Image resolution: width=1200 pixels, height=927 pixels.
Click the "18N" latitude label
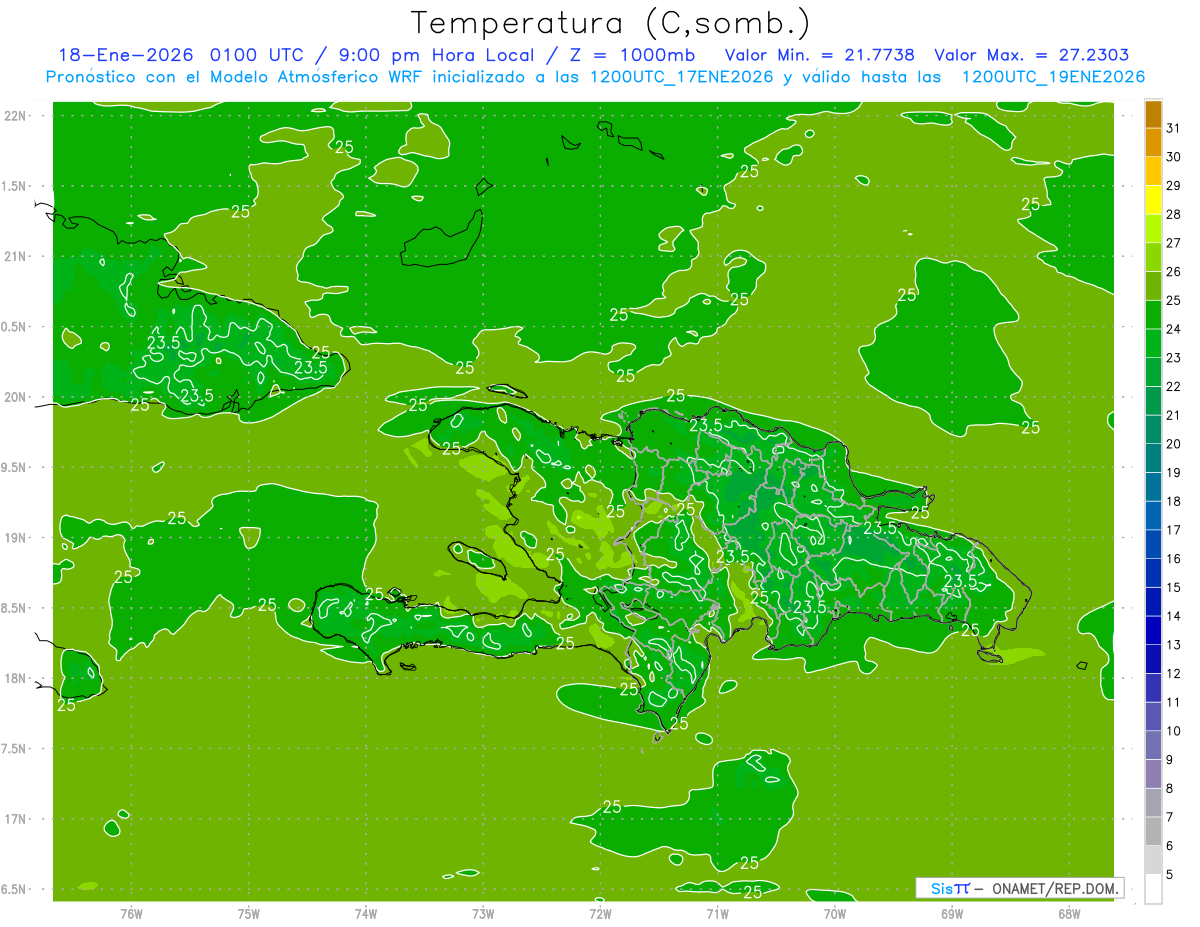[x=17, y=678]
